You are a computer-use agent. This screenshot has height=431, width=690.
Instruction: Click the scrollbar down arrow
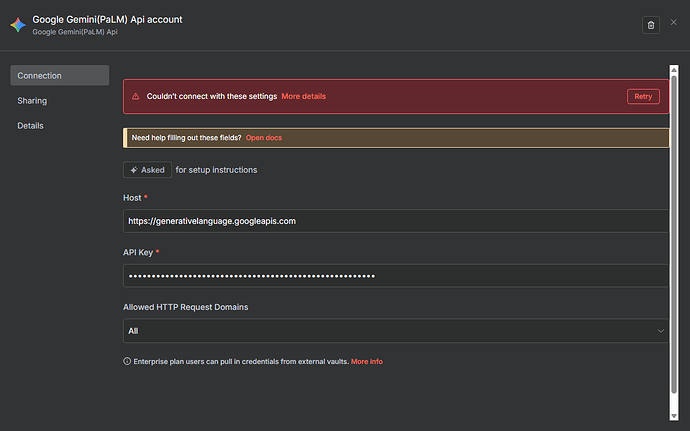pos(673,415)
